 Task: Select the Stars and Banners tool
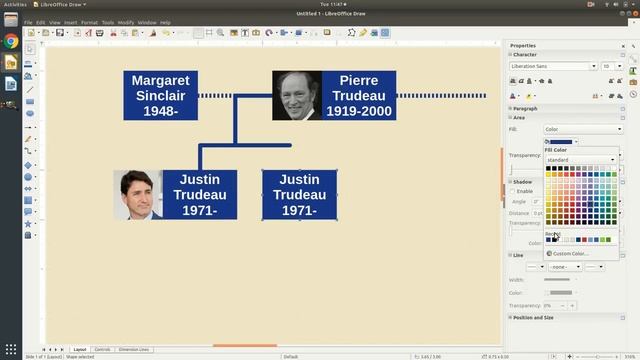[28, 224]
